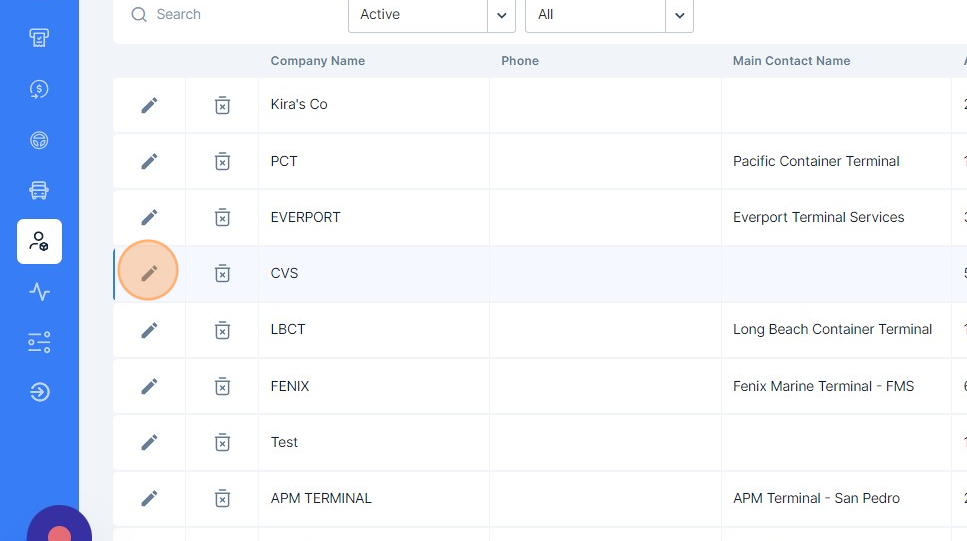Click the round recording widget button
This screenshot has width=967, height=541.
coord(59,524)
